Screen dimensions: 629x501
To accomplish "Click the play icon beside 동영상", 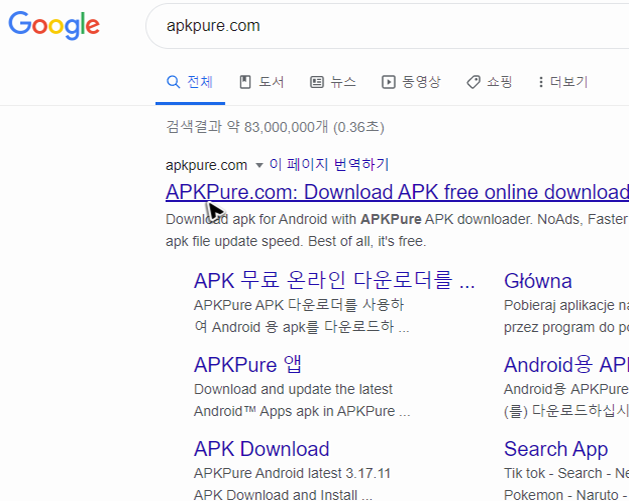I will tap(388, 82).
